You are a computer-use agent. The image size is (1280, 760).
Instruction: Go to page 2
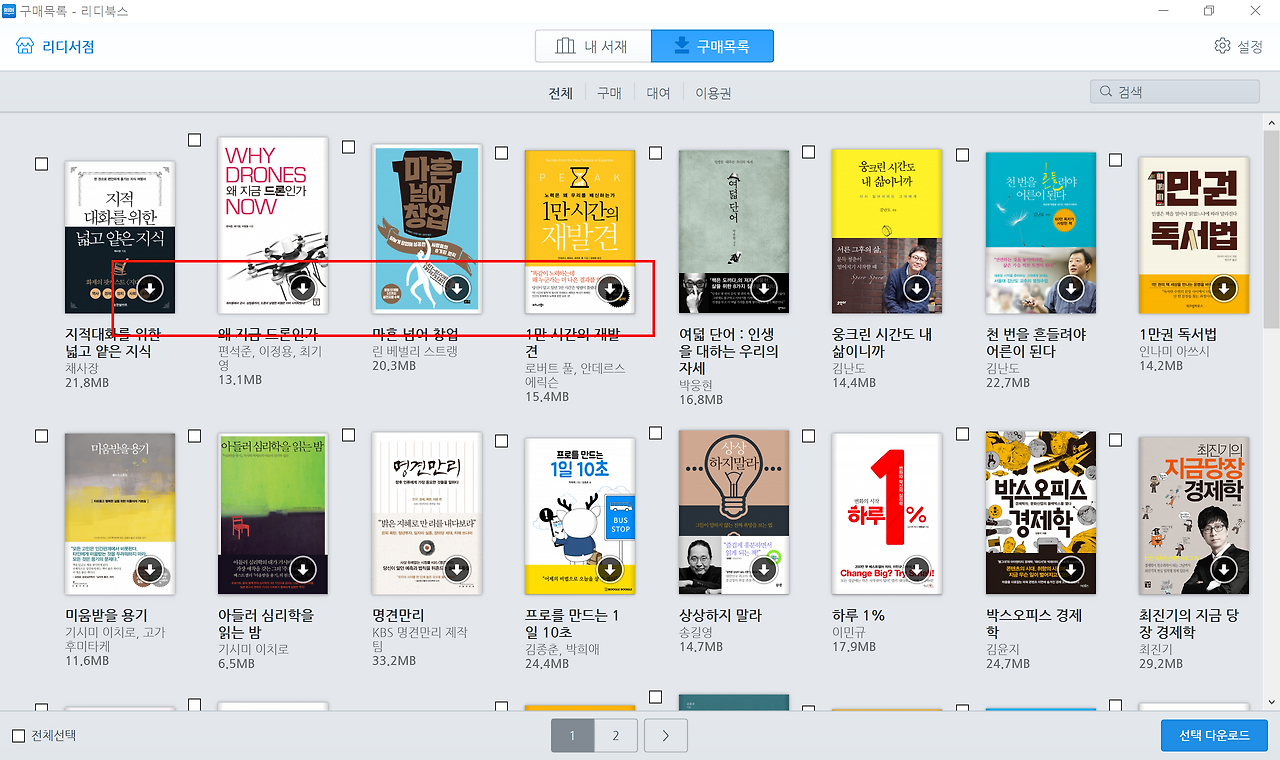pyautogui.click(x=616, y=736)
